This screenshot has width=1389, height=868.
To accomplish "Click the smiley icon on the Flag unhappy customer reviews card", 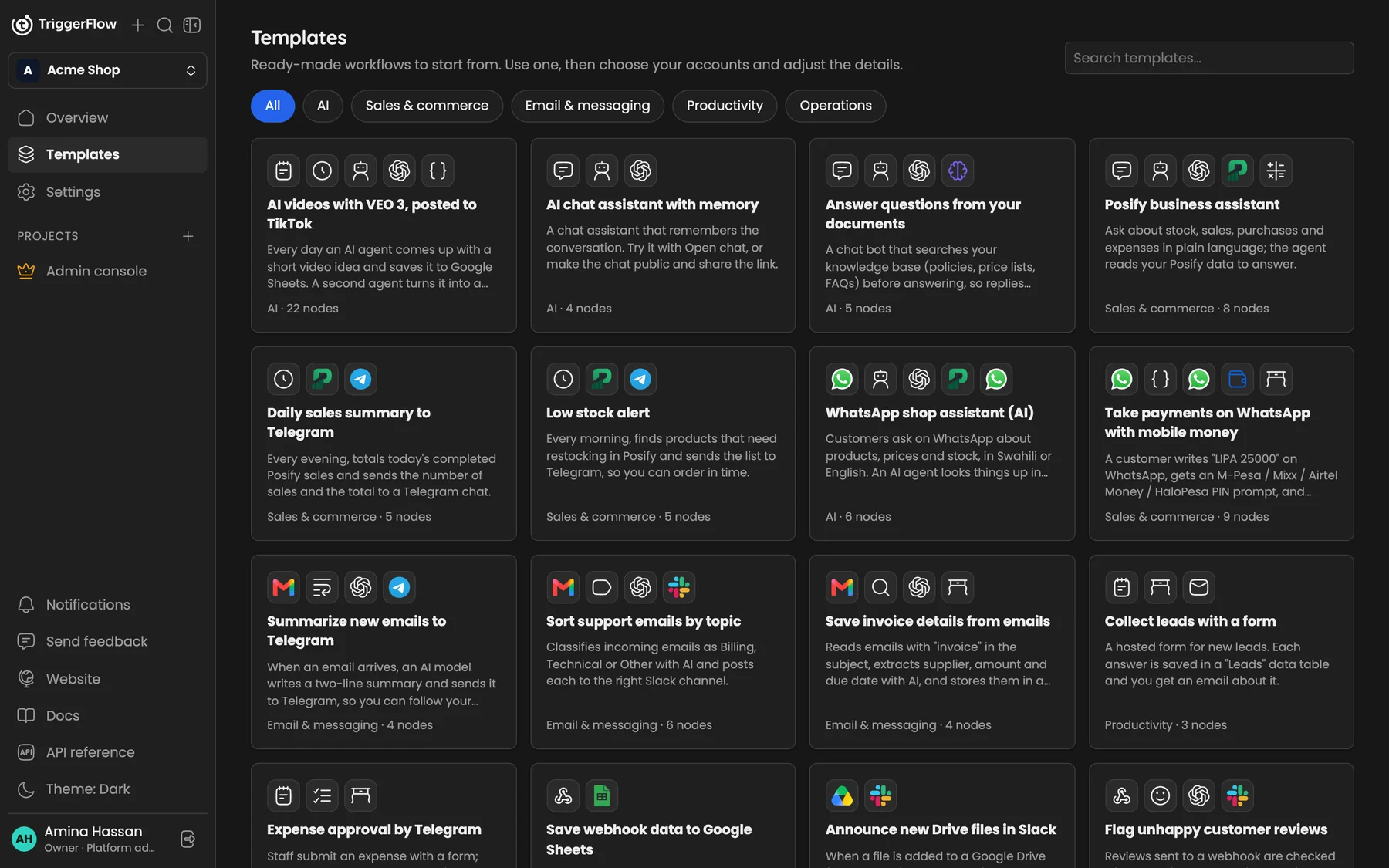I will coord(1160,795).
